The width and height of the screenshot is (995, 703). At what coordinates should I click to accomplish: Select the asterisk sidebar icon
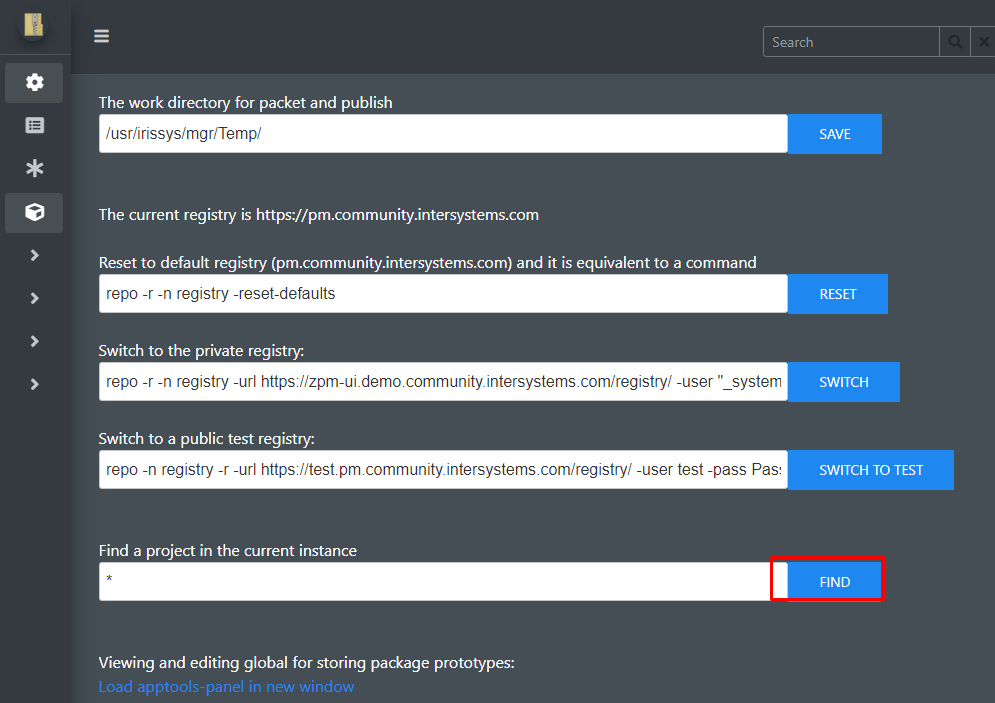tap(34, 168)
